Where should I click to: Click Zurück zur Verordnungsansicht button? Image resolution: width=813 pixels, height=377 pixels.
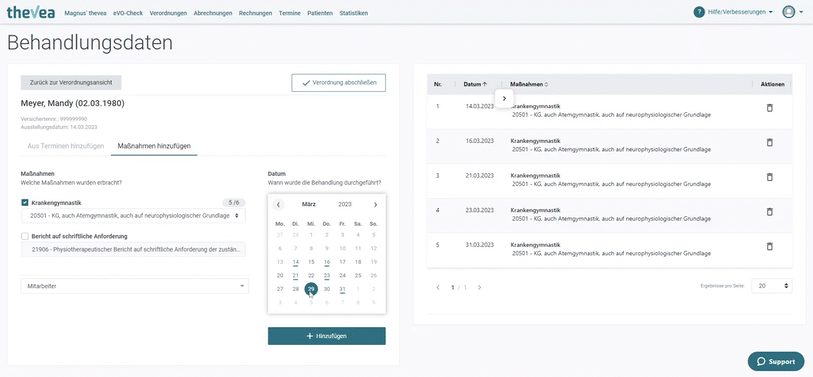[71, 82]
